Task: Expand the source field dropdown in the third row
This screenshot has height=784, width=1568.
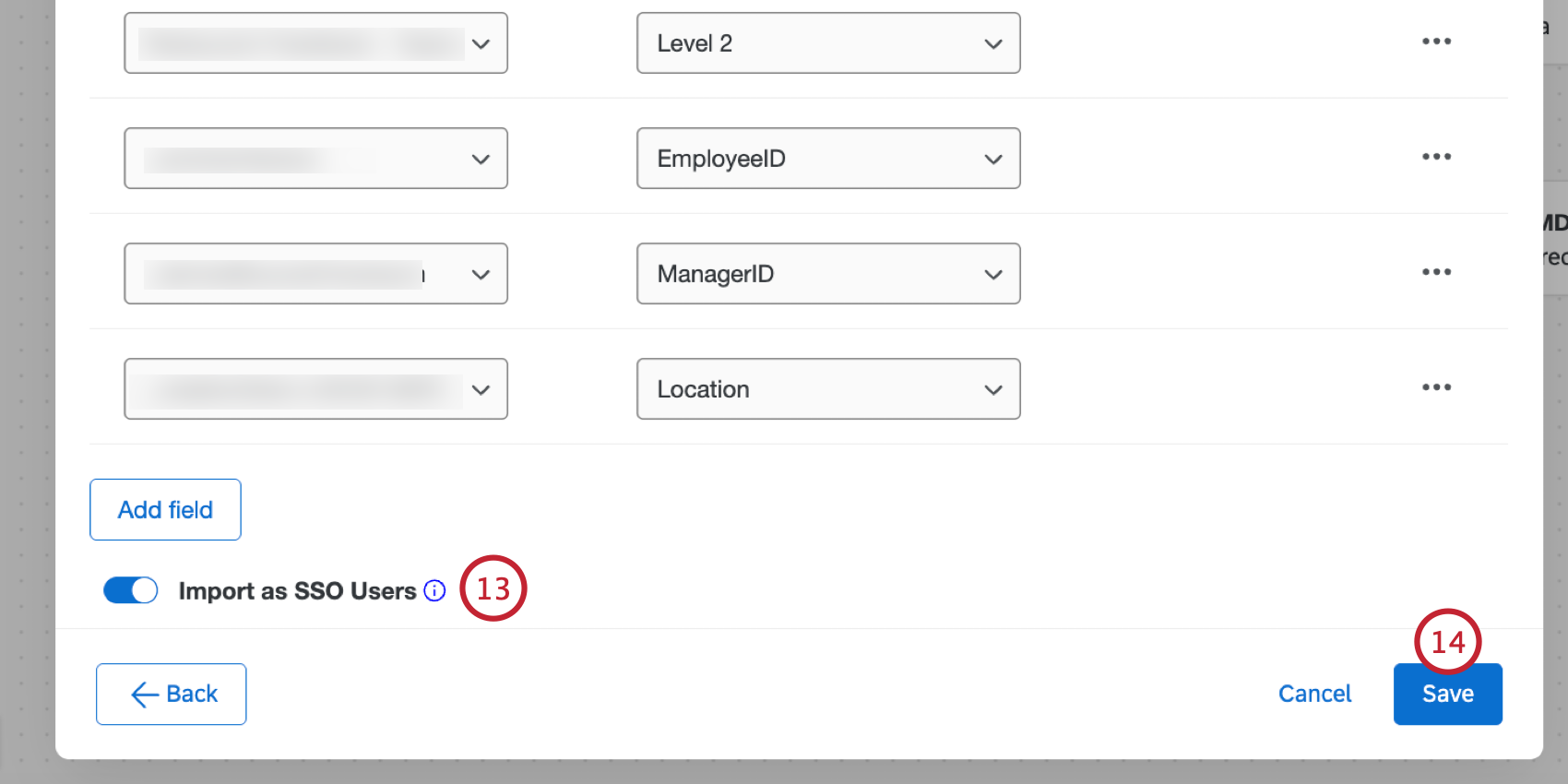Action: point(315,273)
